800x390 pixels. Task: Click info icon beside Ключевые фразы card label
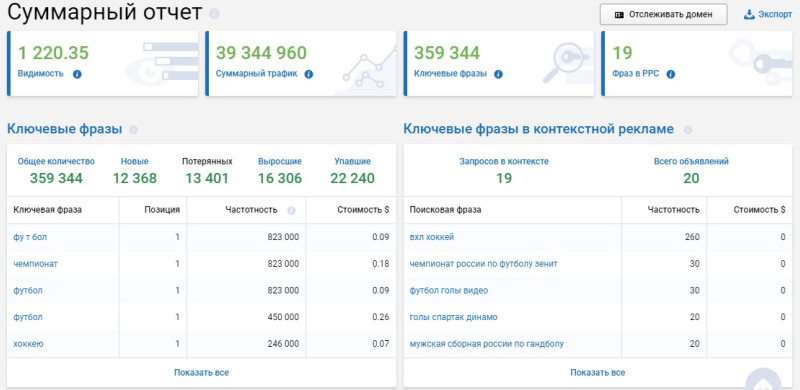498,74
